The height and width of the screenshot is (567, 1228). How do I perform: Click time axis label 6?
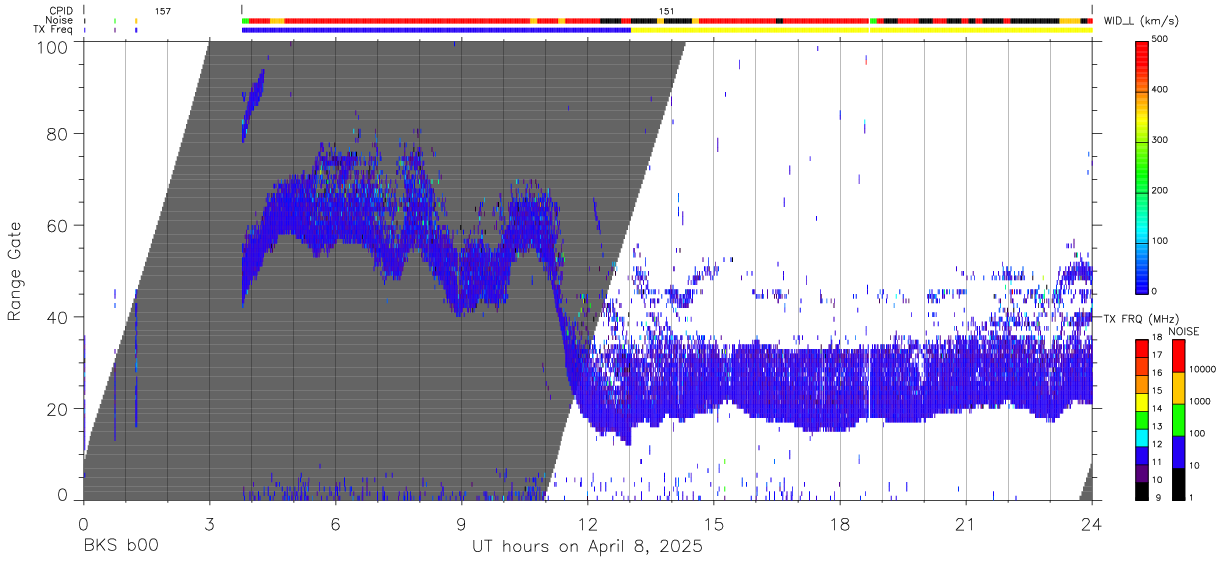click(x=335, y=523)
